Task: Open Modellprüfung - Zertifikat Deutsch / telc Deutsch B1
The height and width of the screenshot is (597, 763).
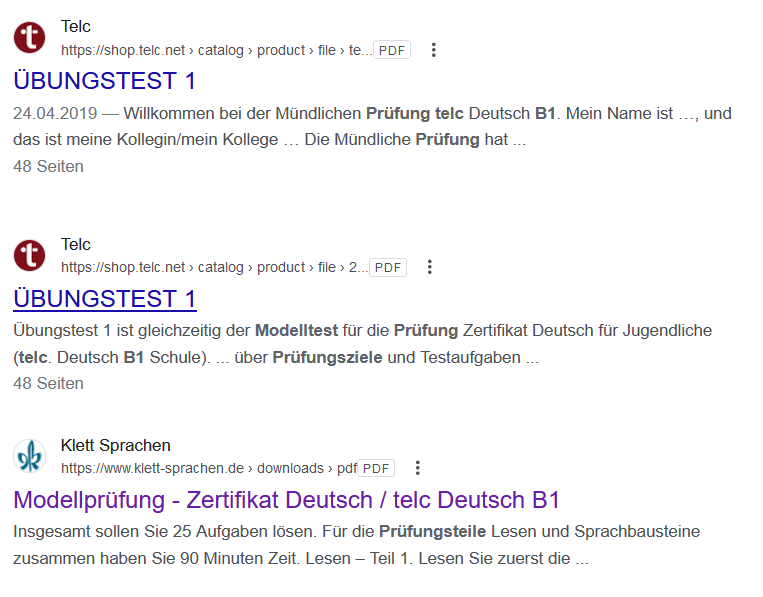Action: click(287, 500)
